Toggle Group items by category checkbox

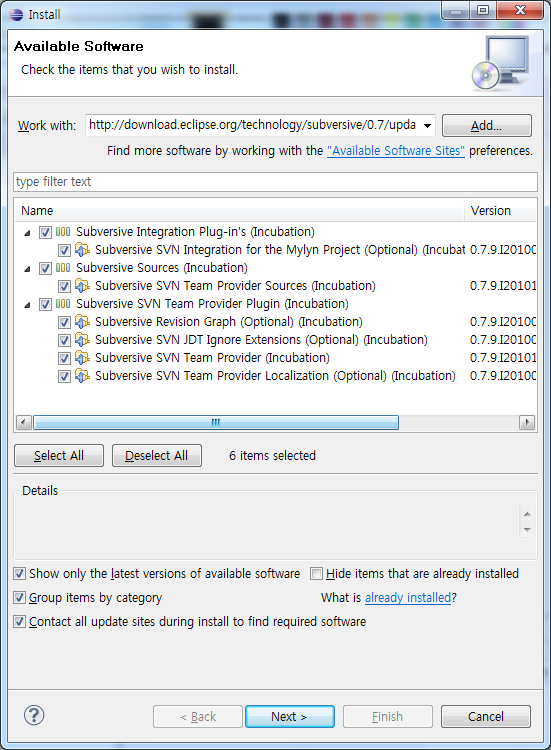coord(19,597)
